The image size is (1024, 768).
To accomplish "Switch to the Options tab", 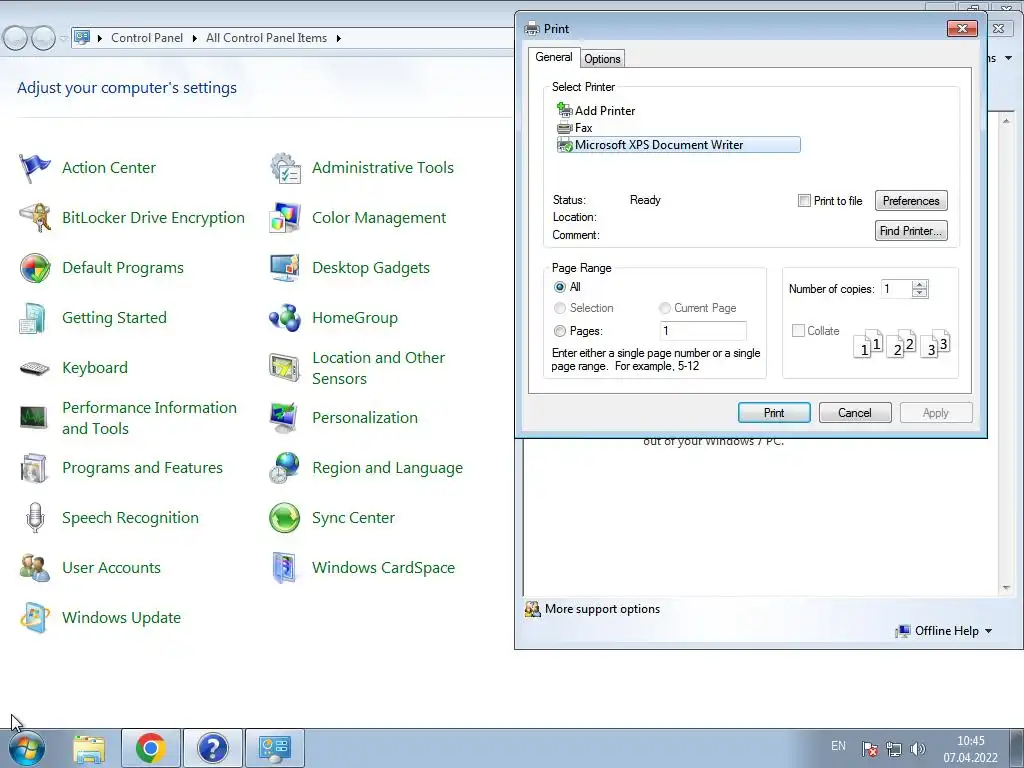I will [x=602, y=59].
